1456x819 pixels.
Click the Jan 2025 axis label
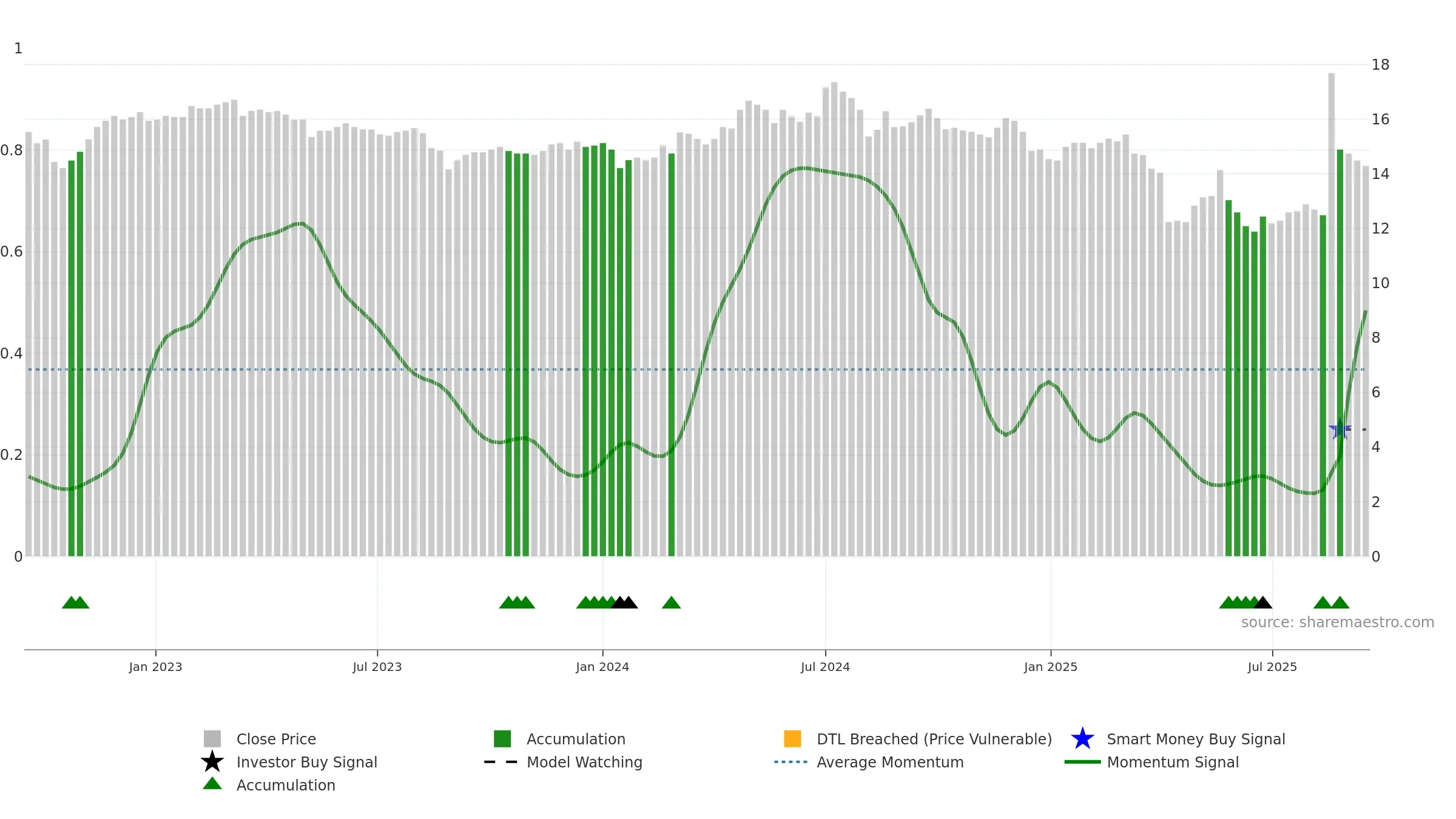pos(1051,667)
